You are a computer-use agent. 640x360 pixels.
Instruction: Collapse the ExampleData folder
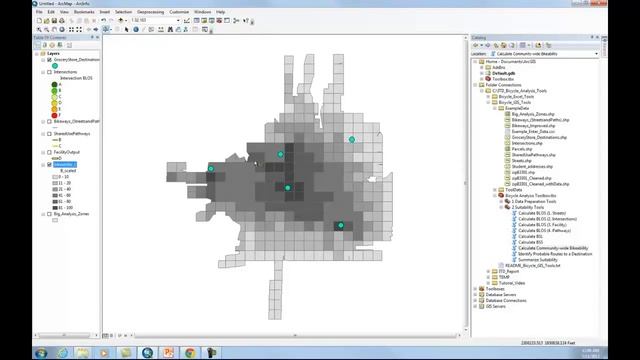(x=495, y=108)
